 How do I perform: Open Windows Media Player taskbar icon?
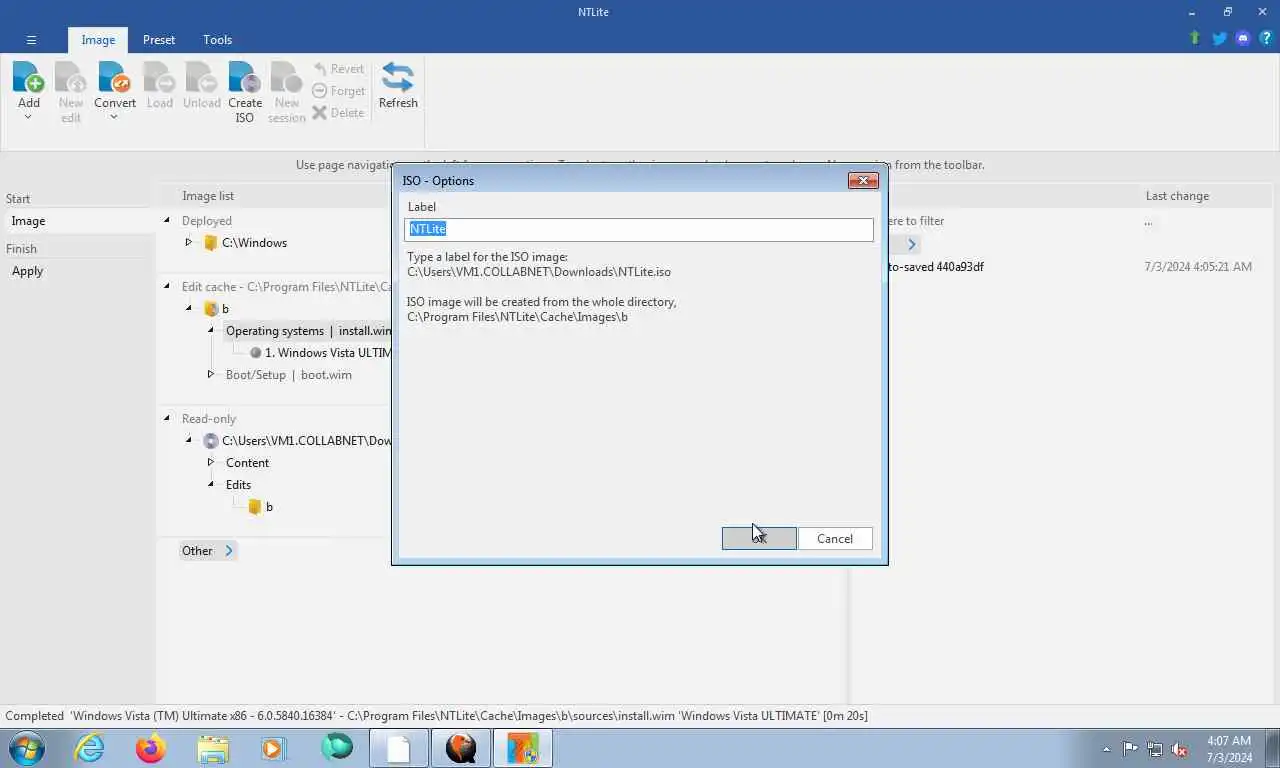(x=273, y=748)
